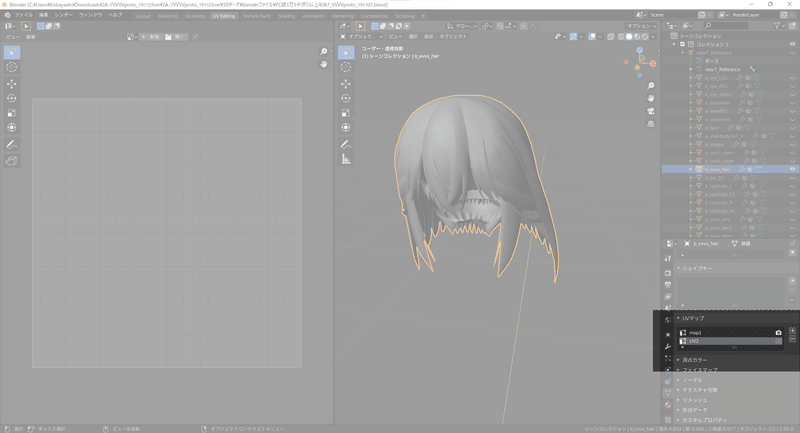Select the map1 UV map row

[x=730, y=333]
